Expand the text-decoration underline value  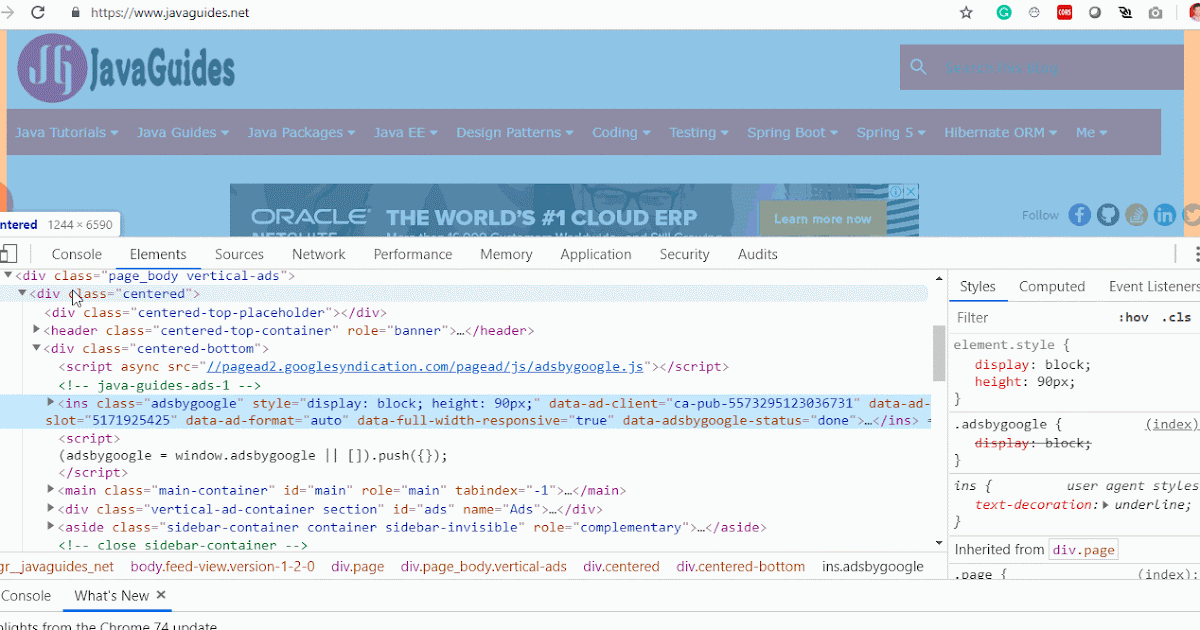tap(1106, 505)
